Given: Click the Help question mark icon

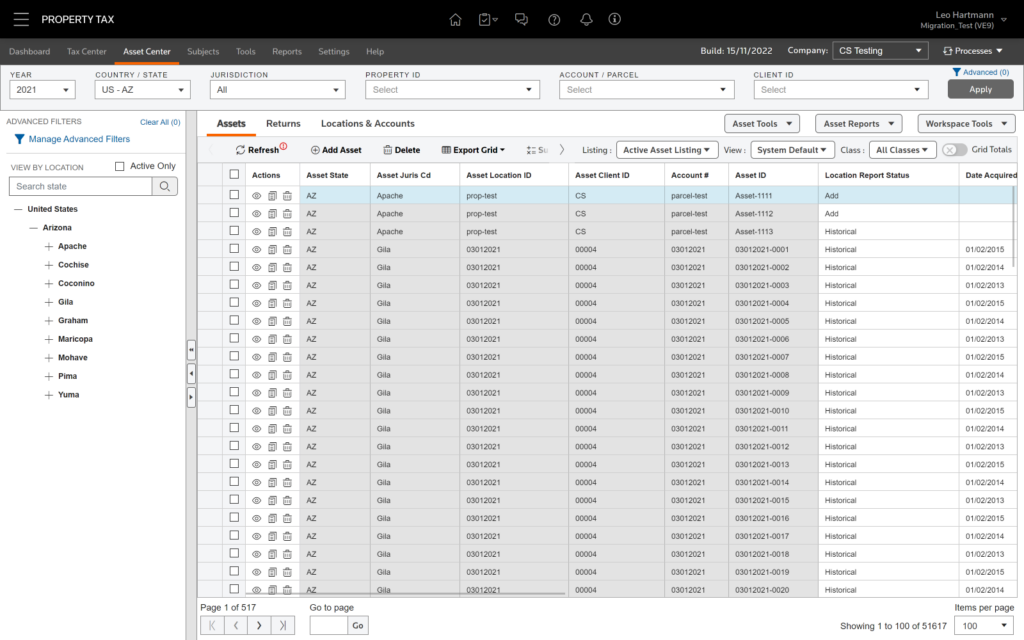Looking at the screenshot, I should (553, 18).
